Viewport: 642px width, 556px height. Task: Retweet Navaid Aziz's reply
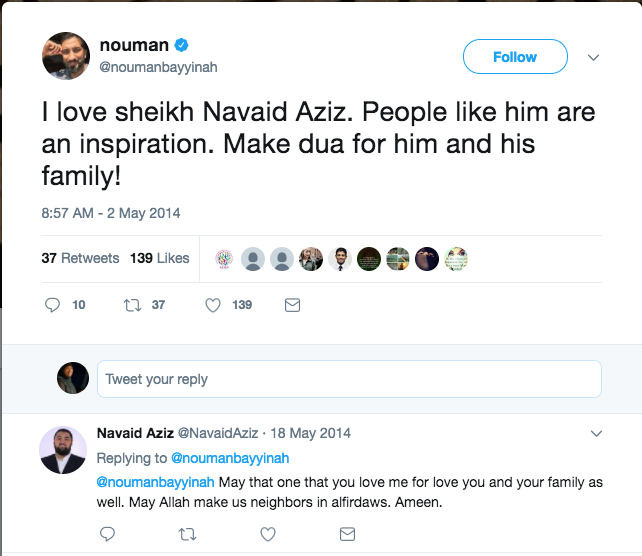(x=187, y=536)
